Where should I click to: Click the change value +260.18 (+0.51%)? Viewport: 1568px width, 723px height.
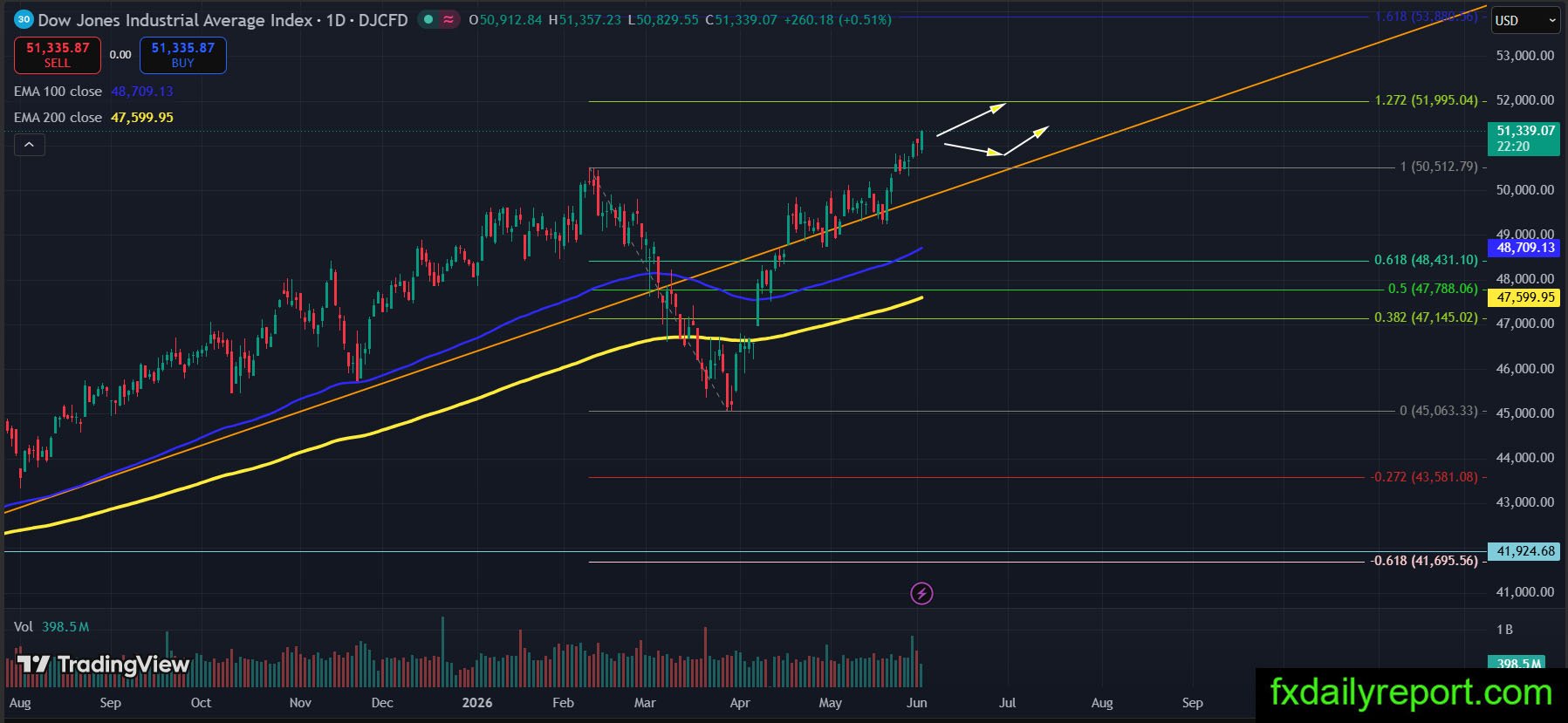pos(838,19)
